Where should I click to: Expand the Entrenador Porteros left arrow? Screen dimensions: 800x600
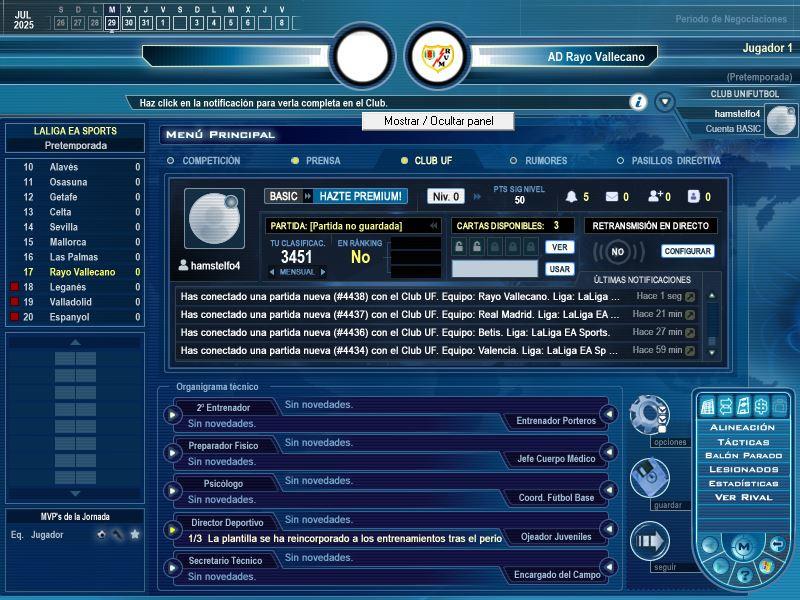point(609,414)
